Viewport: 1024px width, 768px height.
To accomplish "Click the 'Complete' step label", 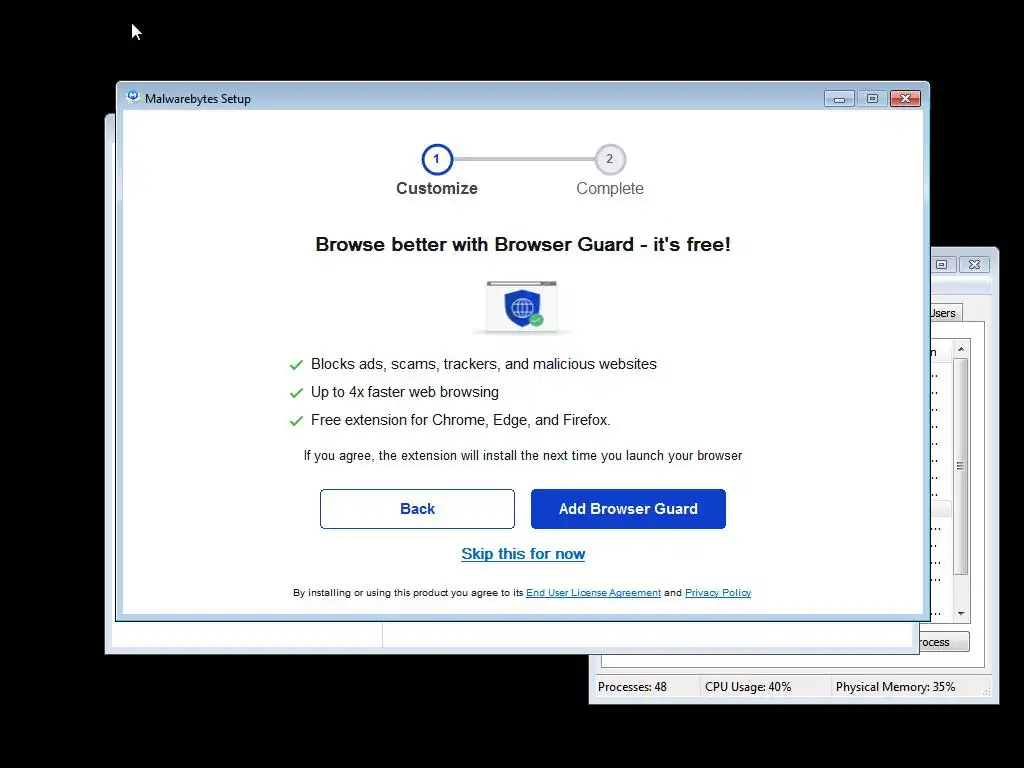I will click(x=610, y=189).
